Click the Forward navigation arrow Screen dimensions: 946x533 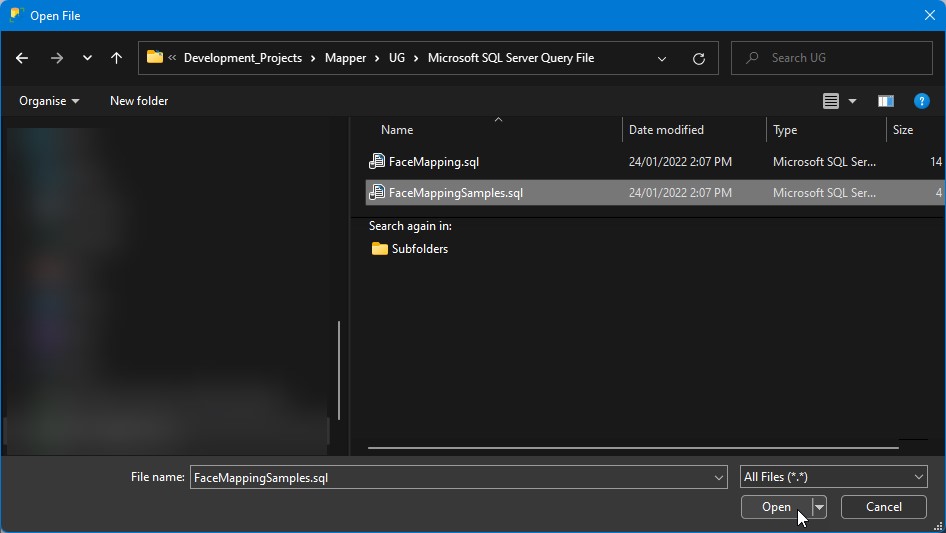pyautogui.click(x=57, y=58)
